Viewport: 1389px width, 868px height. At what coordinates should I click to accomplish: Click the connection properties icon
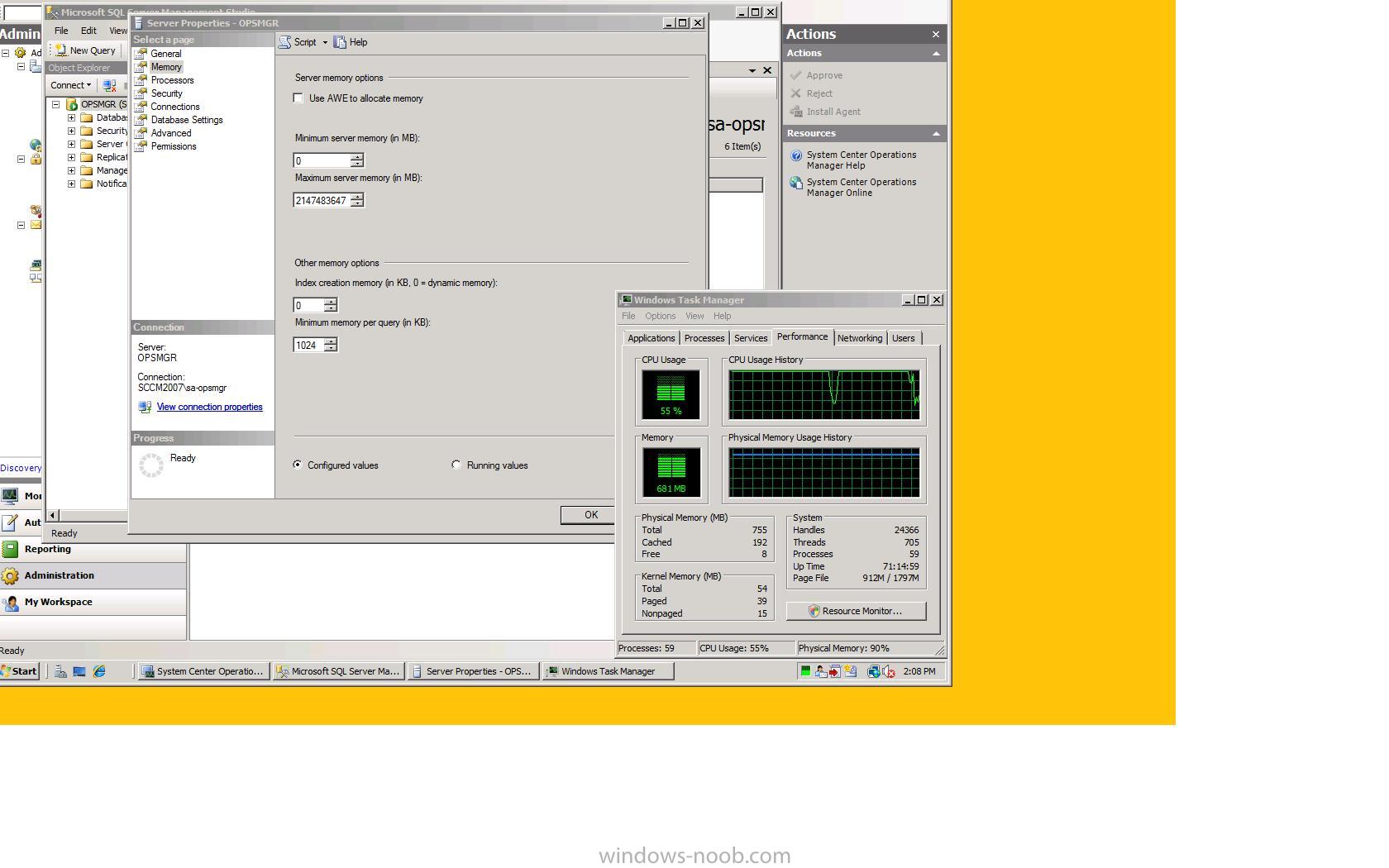pyautogui.click(x=145, y=407)
